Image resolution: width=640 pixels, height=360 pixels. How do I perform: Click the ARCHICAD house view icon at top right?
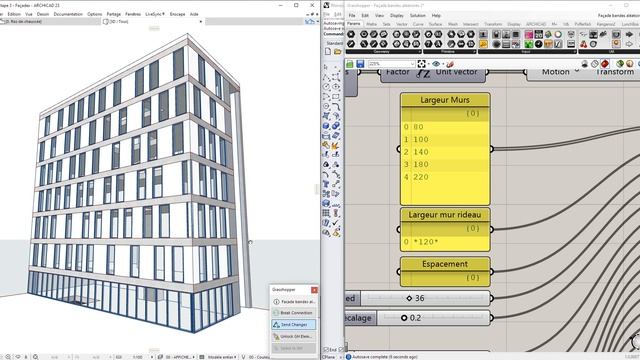310,21
